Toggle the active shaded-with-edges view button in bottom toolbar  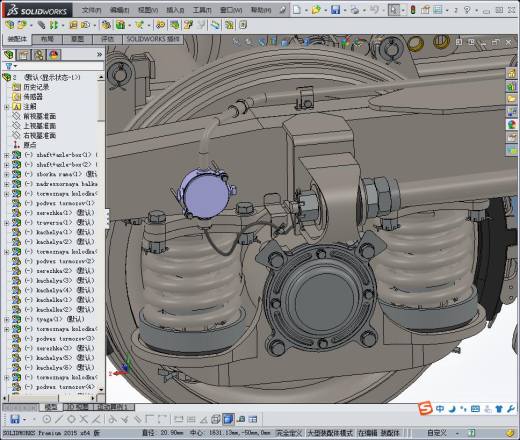point(228,419)
